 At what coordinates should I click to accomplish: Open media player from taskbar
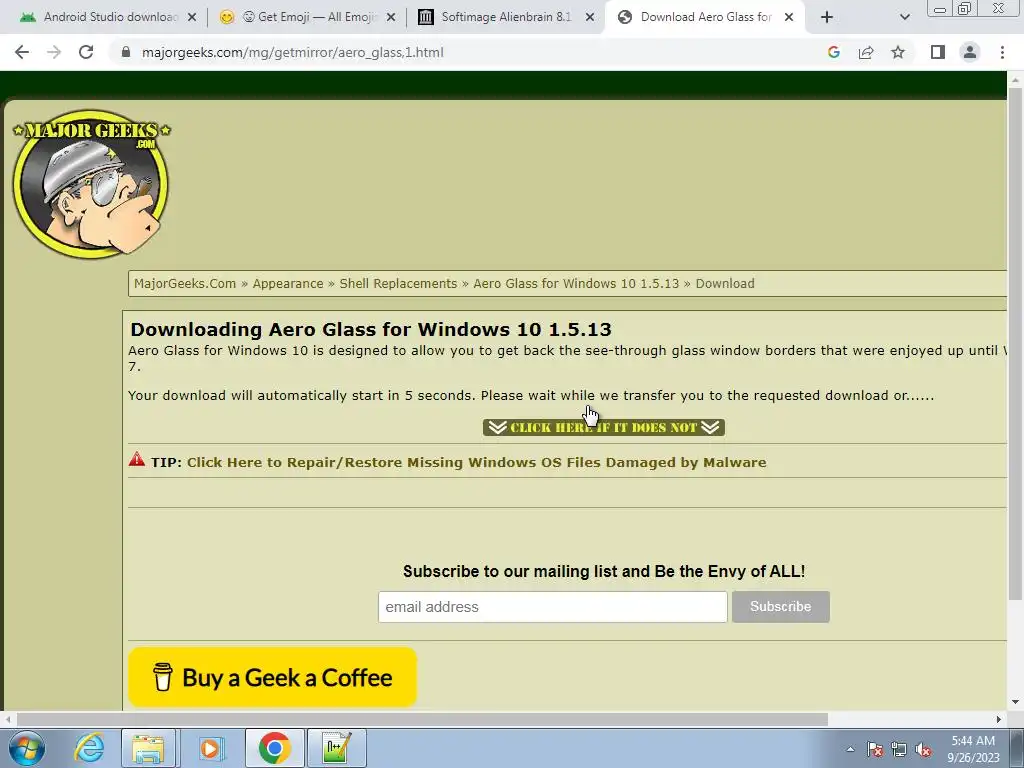pyautogui.click(x=210, y=748)
